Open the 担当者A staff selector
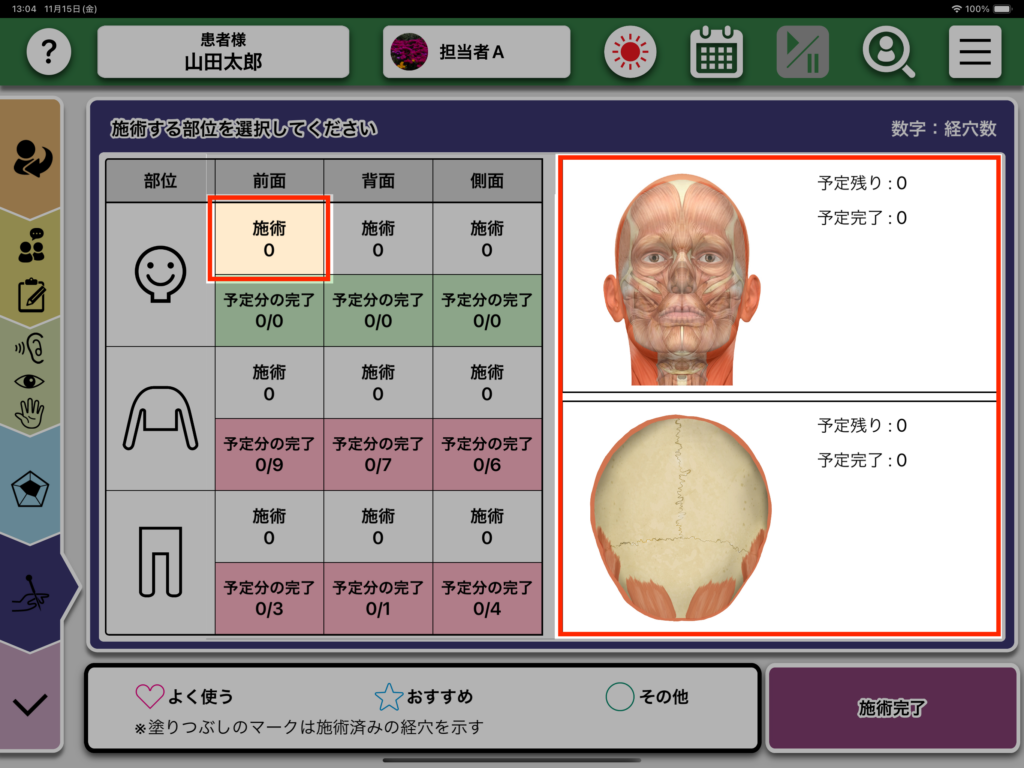Screen dimensions: 1024x768 [x=476, y=52]
